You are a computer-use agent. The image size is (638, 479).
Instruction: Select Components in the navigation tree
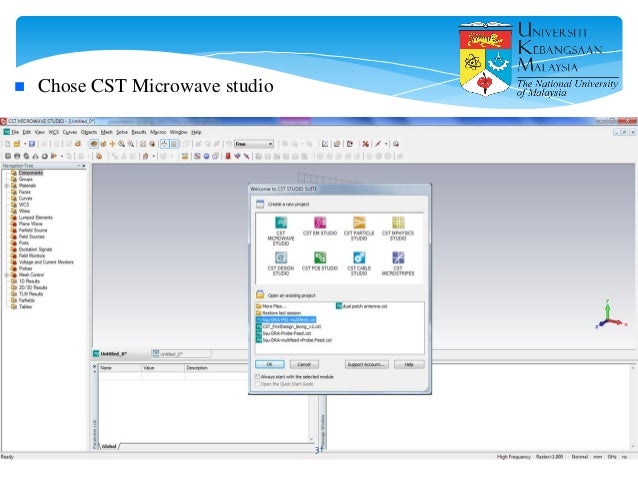coord(31,173)
